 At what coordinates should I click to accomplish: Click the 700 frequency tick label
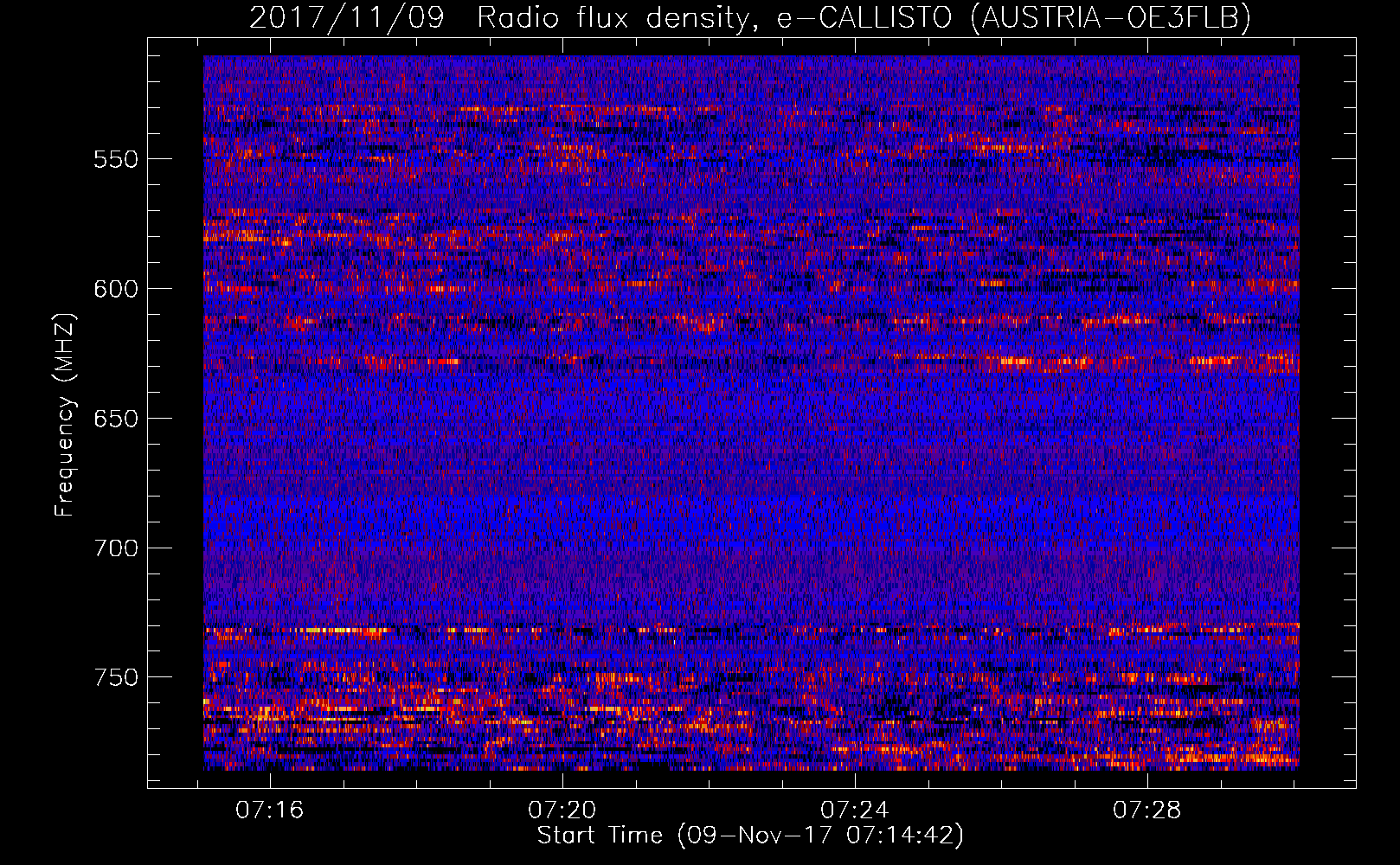click(116, 548)
